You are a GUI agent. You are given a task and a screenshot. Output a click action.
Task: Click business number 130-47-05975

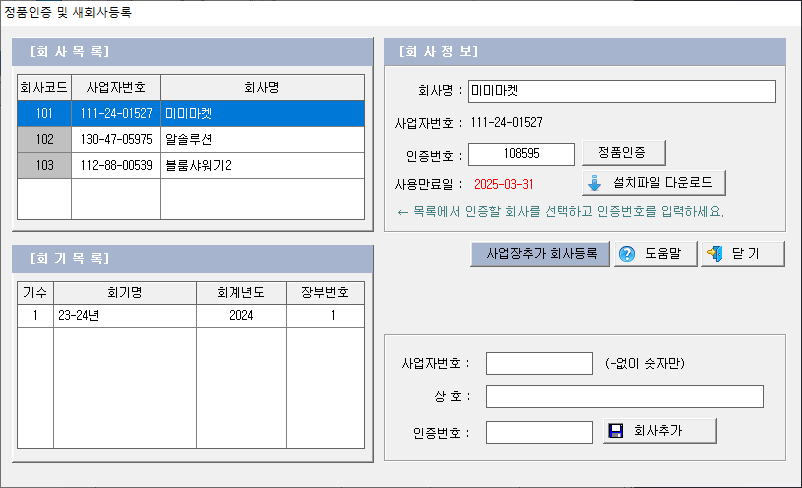pos(116,139)
